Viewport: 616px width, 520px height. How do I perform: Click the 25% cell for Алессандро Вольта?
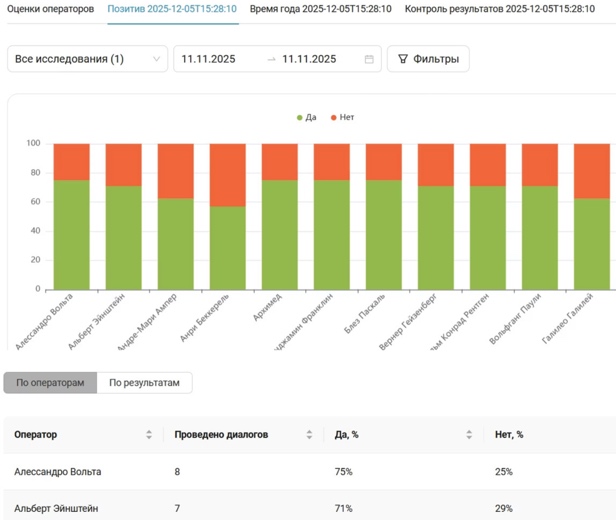pyautogui.click(x=504, y=471)
